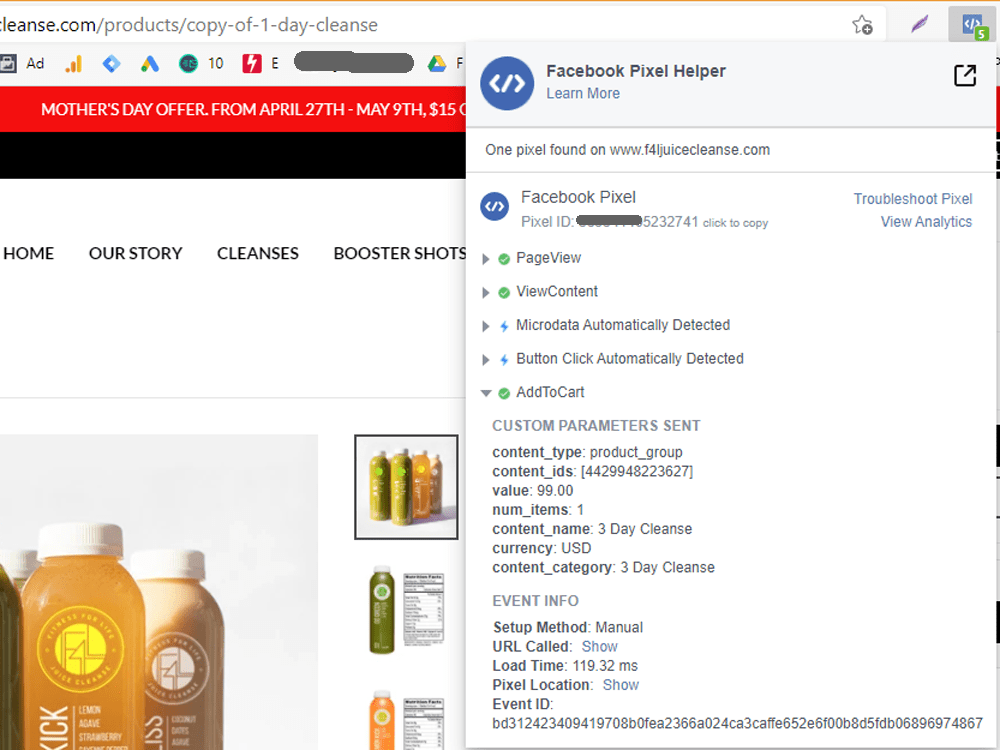The width and height of the screenshot is (1000, 750).
Task: Click the AddToCart Event ID hash value
Action: 737,723
